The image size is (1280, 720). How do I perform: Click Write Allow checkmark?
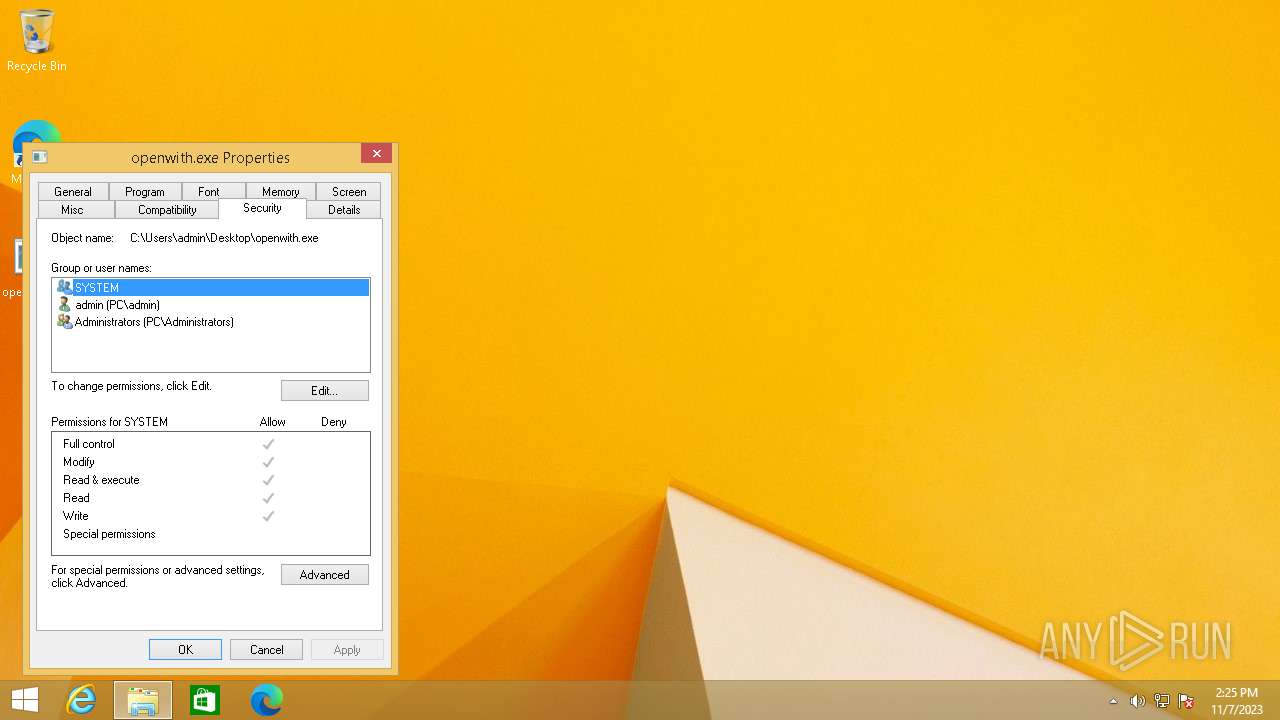[x=268, y=516]
